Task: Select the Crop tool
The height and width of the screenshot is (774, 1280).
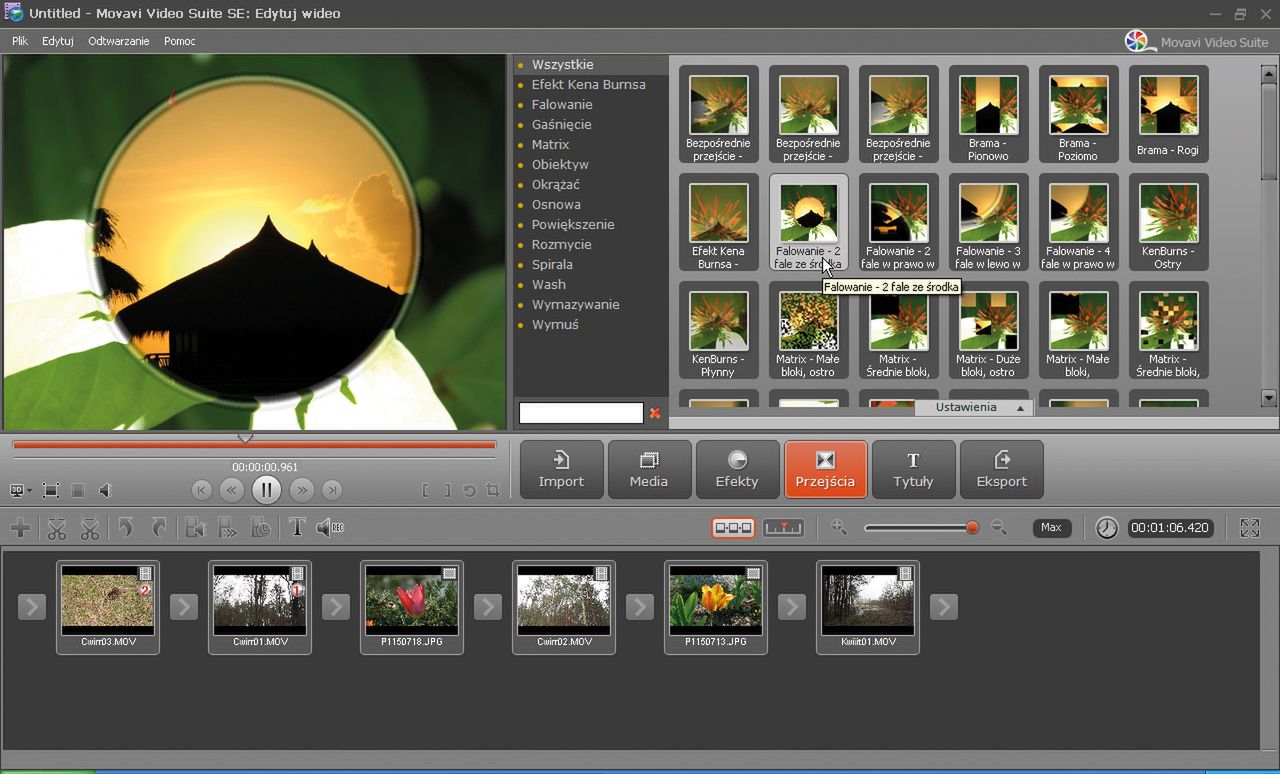Action: tap(493, 490)
